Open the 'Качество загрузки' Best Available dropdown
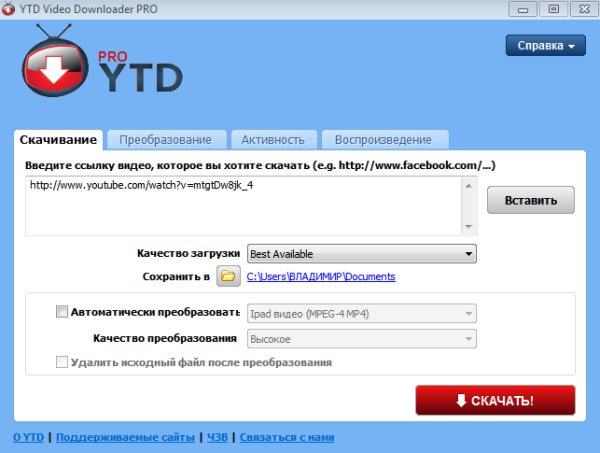The image size is (600, 453). (x=362, y=254)
